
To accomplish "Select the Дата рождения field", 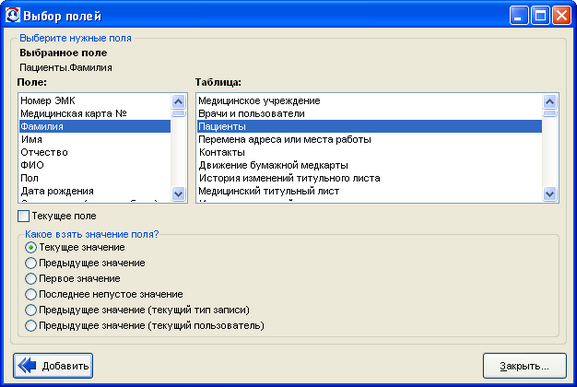I will [95, 191].
